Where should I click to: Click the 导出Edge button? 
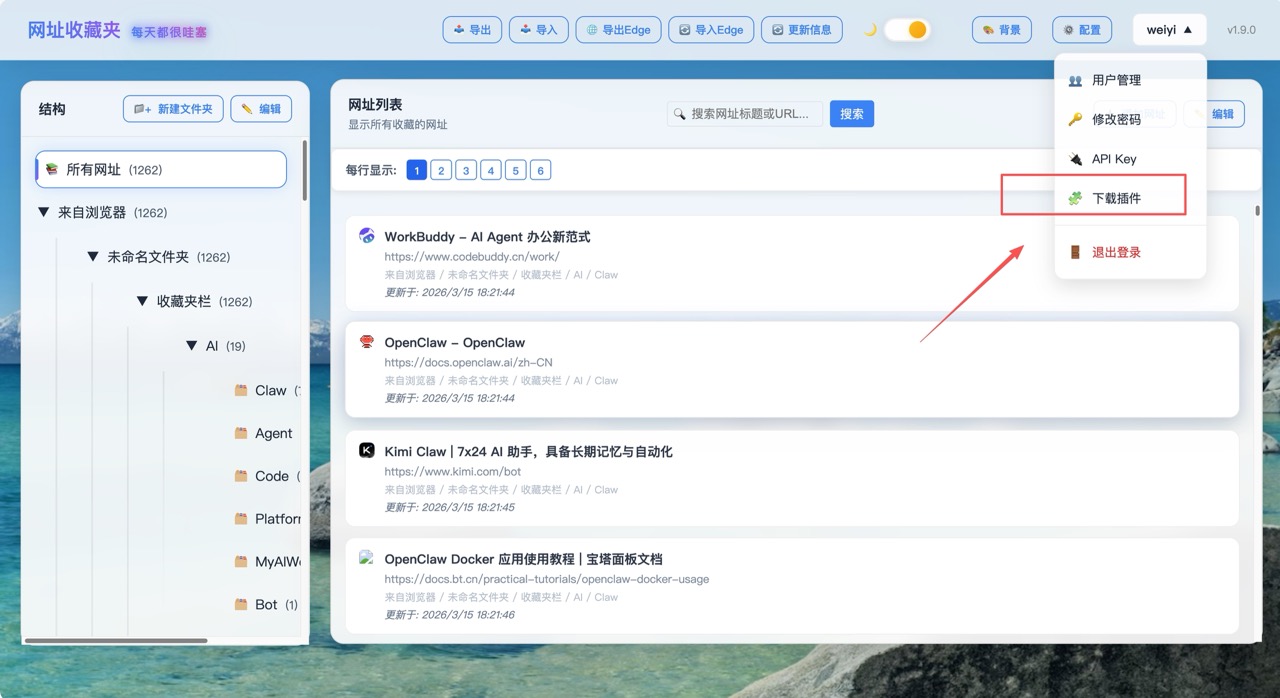tap(618, 30)
